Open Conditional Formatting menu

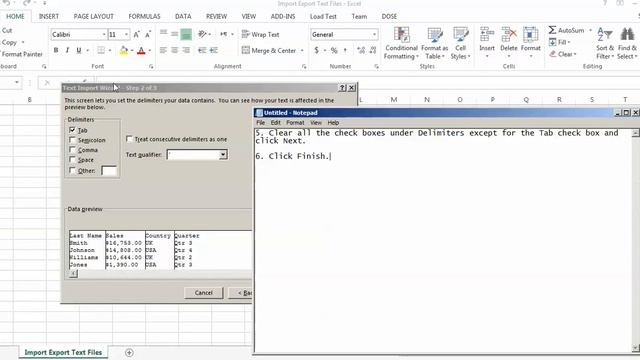401,43
